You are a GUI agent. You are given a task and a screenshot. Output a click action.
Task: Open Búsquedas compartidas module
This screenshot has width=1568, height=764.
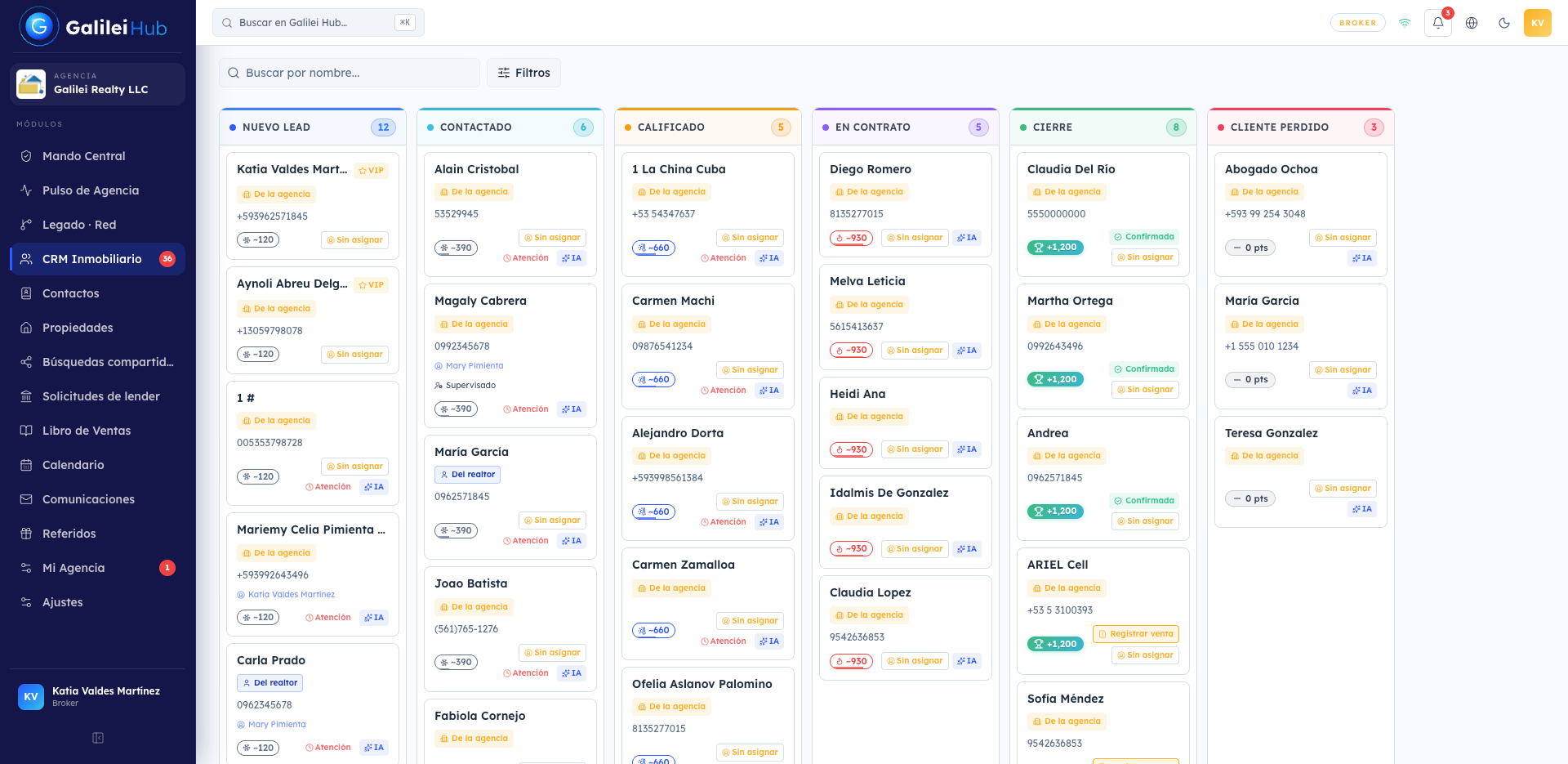point(97,362)
